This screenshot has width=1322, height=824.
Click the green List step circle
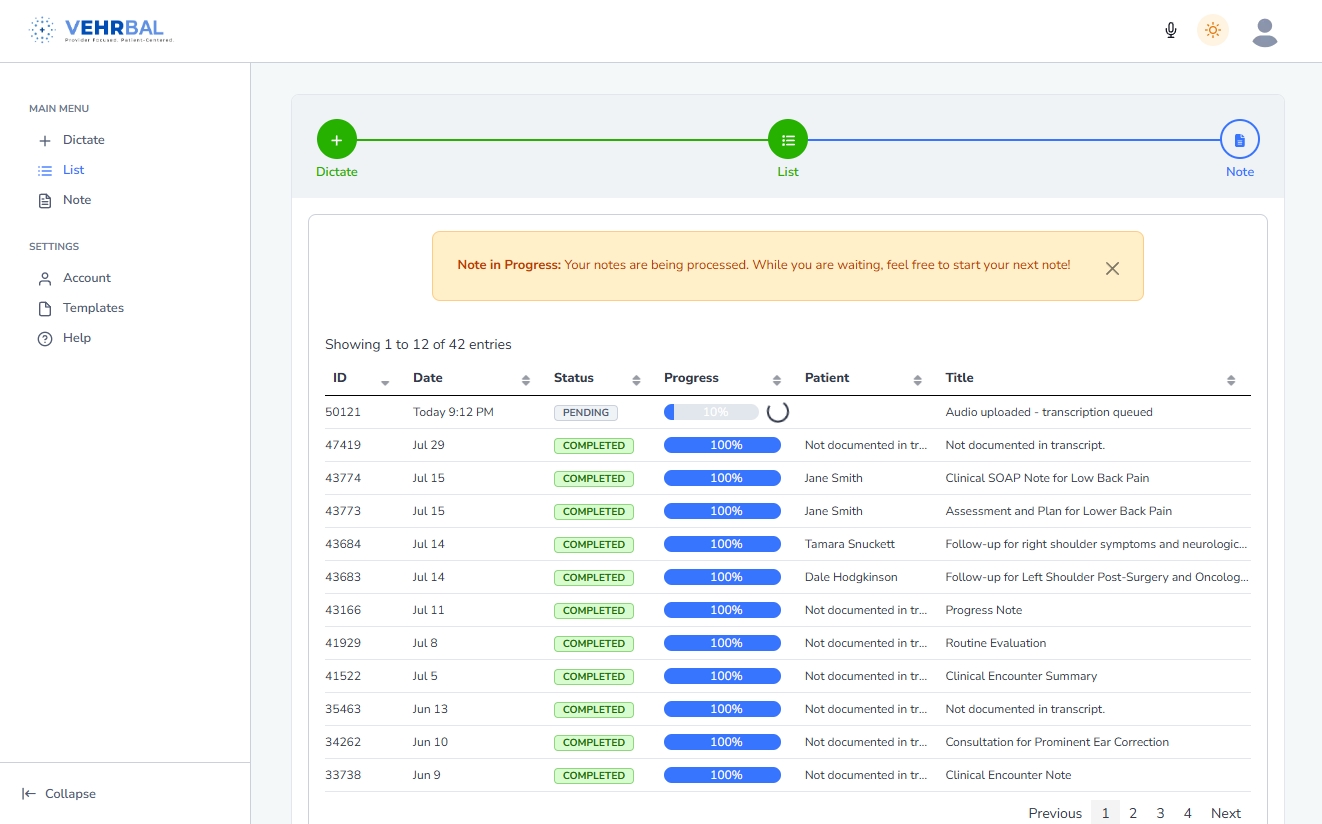tap(788, 140)
